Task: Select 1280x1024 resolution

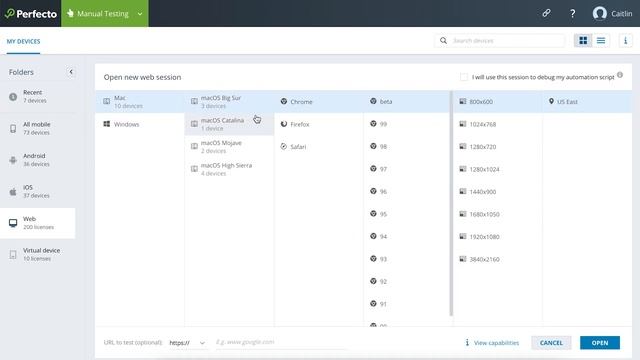Action: [498, 169]
